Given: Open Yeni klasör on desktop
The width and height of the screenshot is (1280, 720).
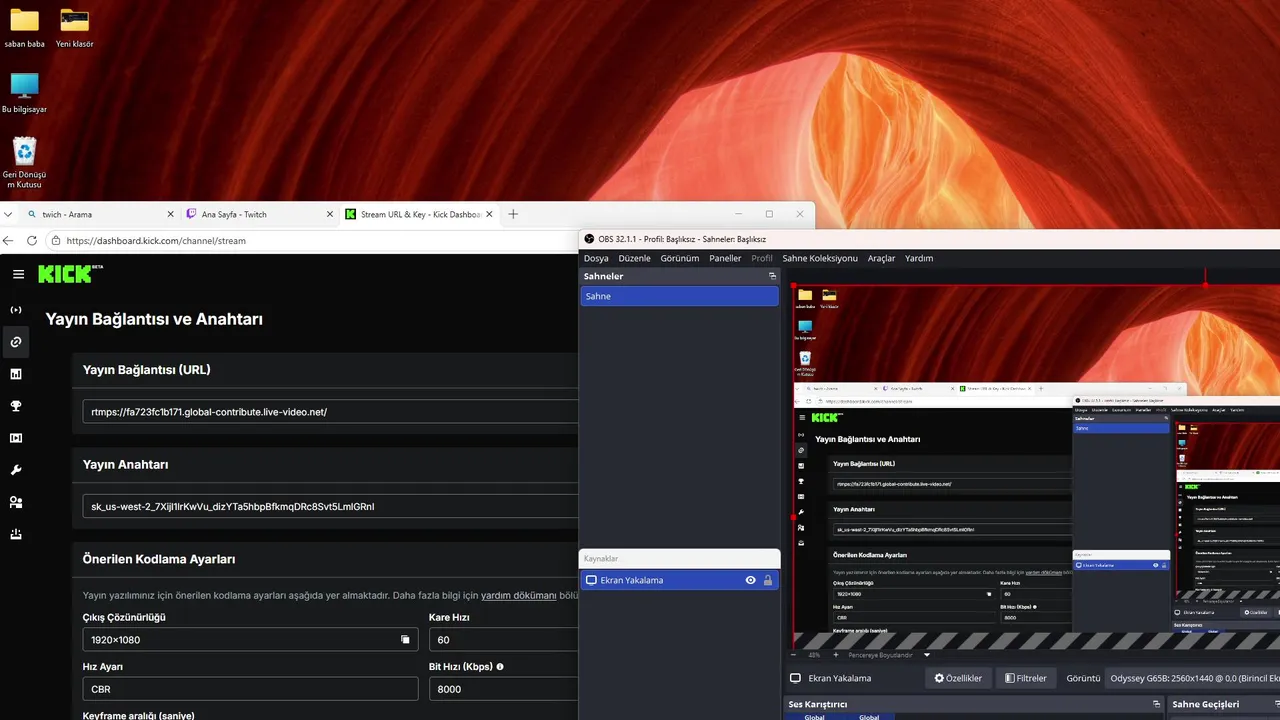Looking at the screenshot, I should (x=74, y=28).
